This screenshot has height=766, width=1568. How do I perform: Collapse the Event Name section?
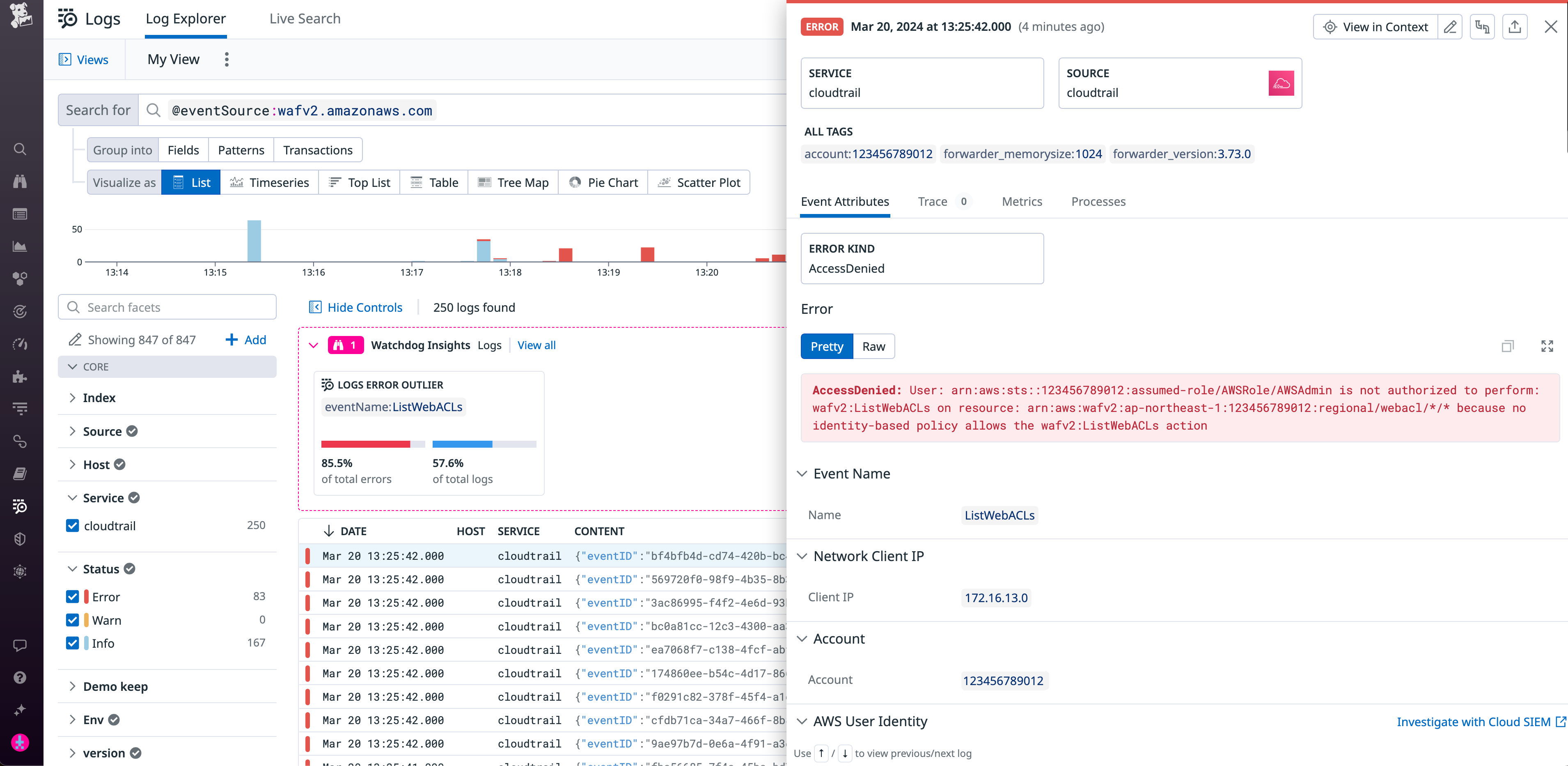click(803, 473)
